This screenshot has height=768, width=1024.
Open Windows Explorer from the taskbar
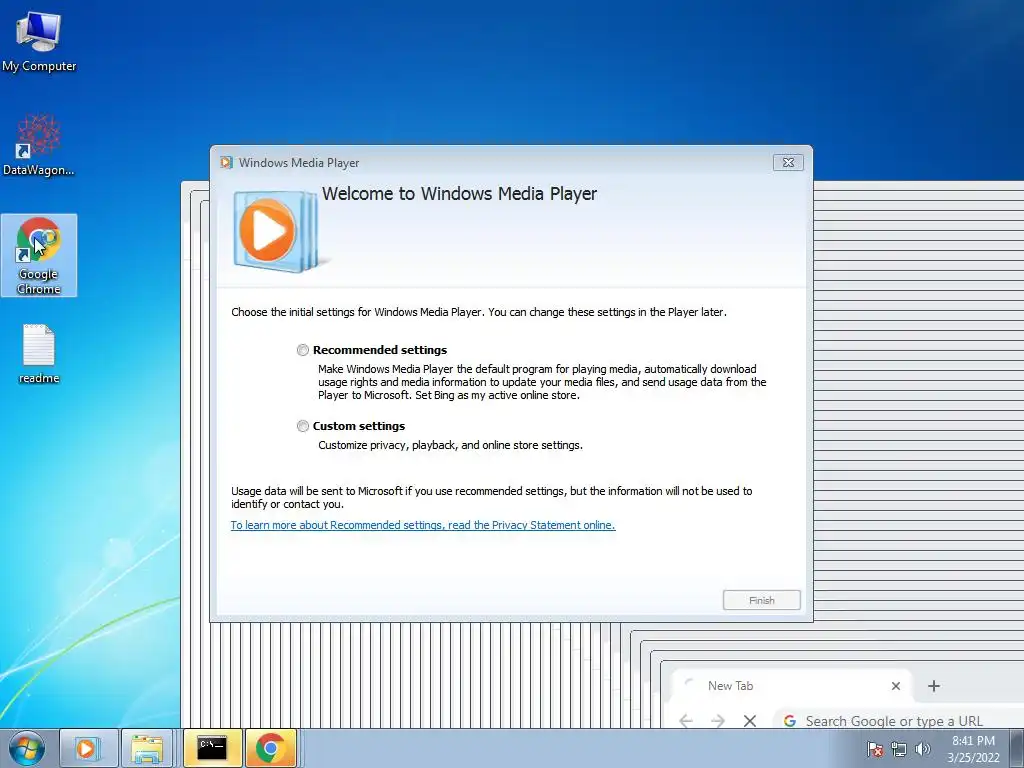pyautogui.click(x=148, y=748)
